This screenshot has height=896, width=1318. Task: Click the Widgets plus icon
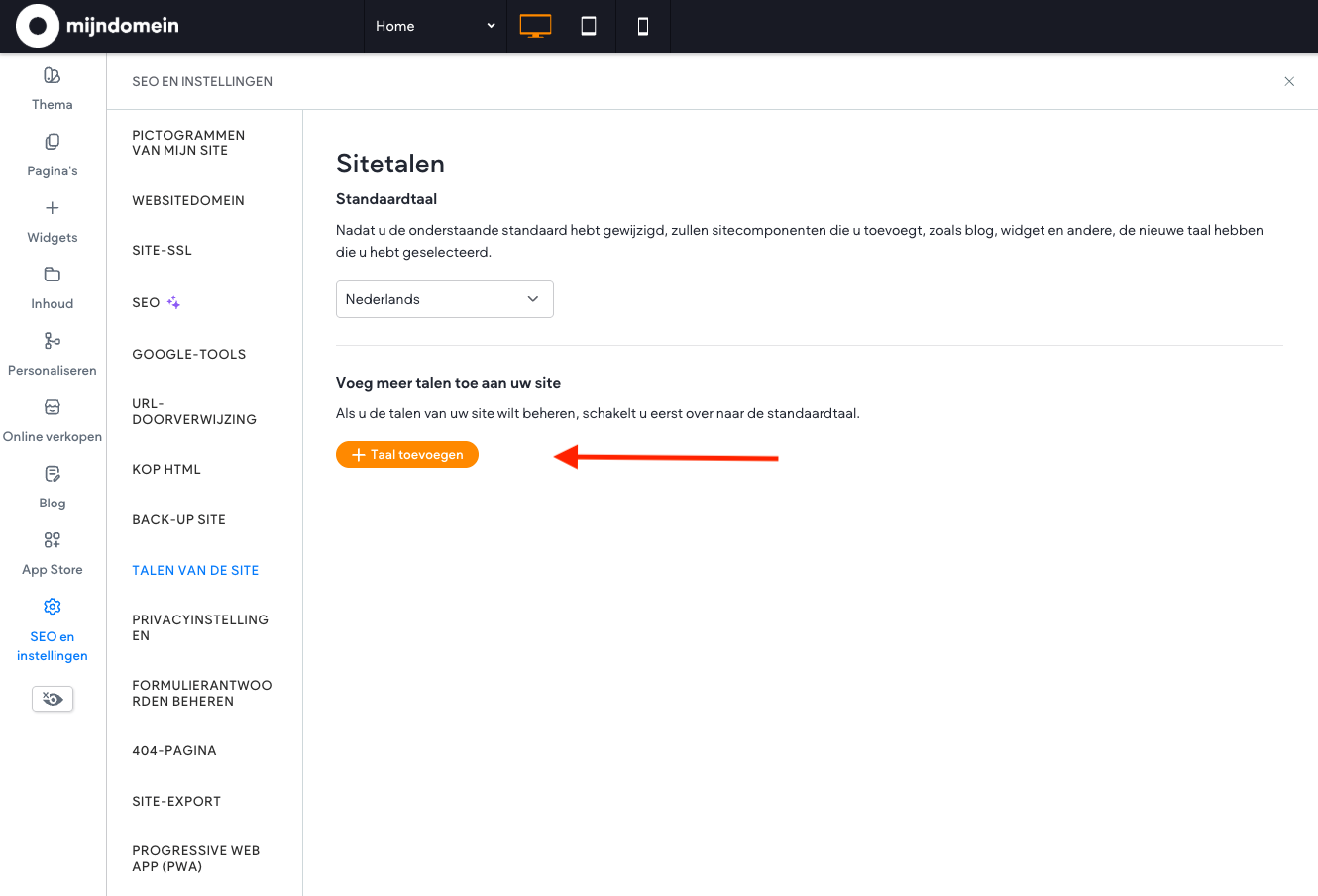53,208
